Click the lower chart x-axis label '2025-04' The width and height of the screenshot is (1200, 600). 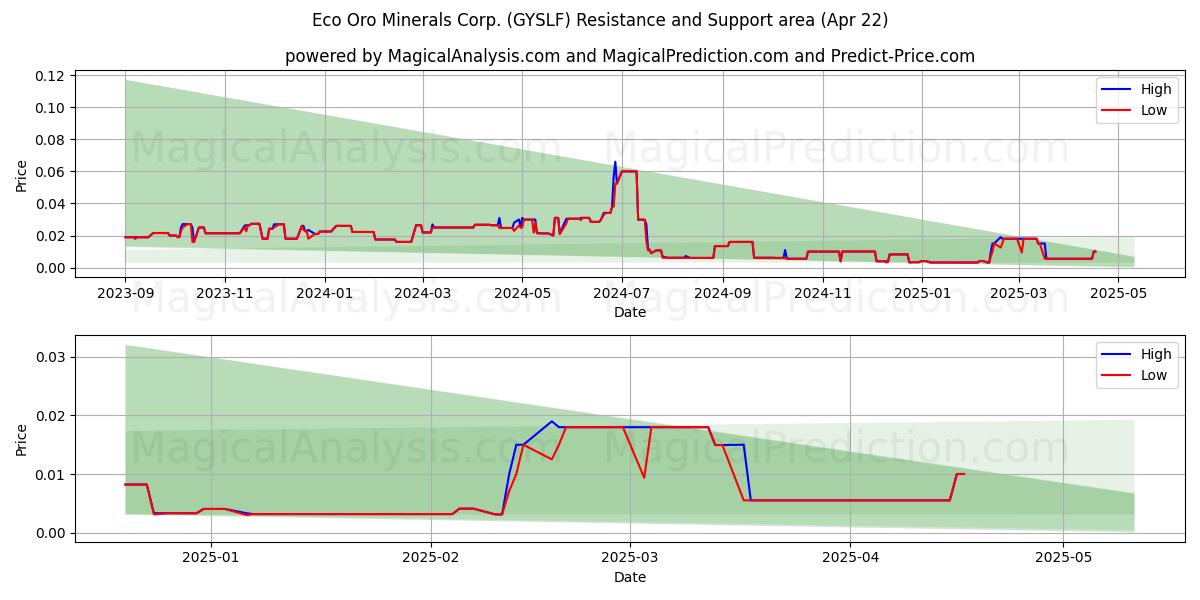click(850, 558)
